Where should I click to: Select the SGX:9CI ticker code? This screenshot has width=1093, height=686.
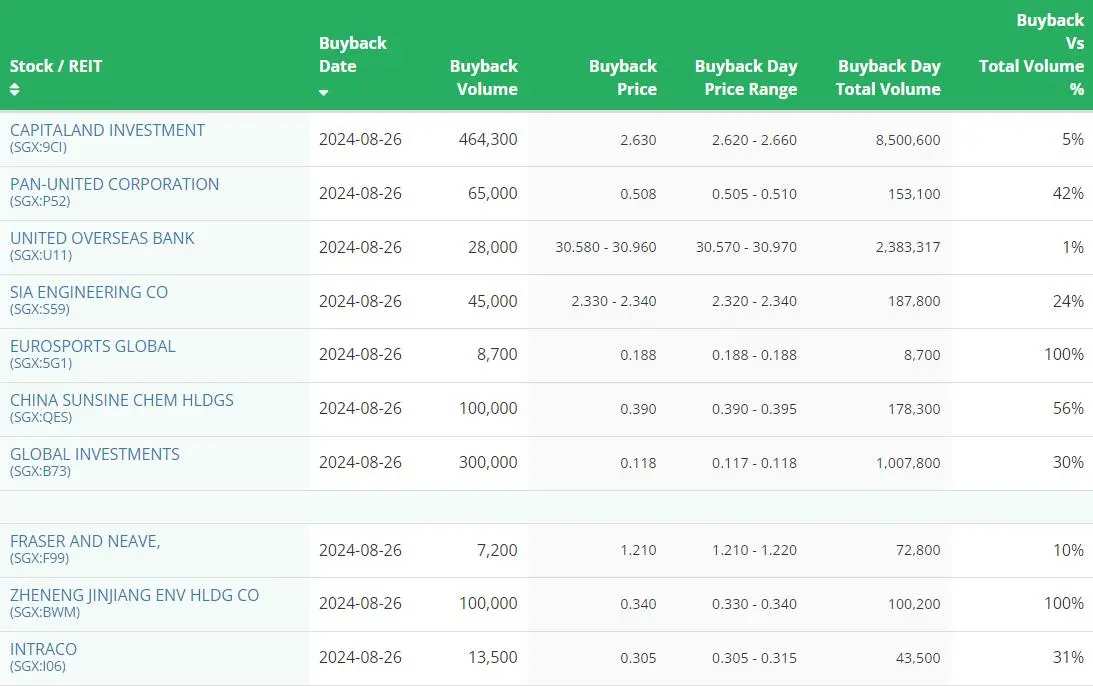(x=38, y=147)
